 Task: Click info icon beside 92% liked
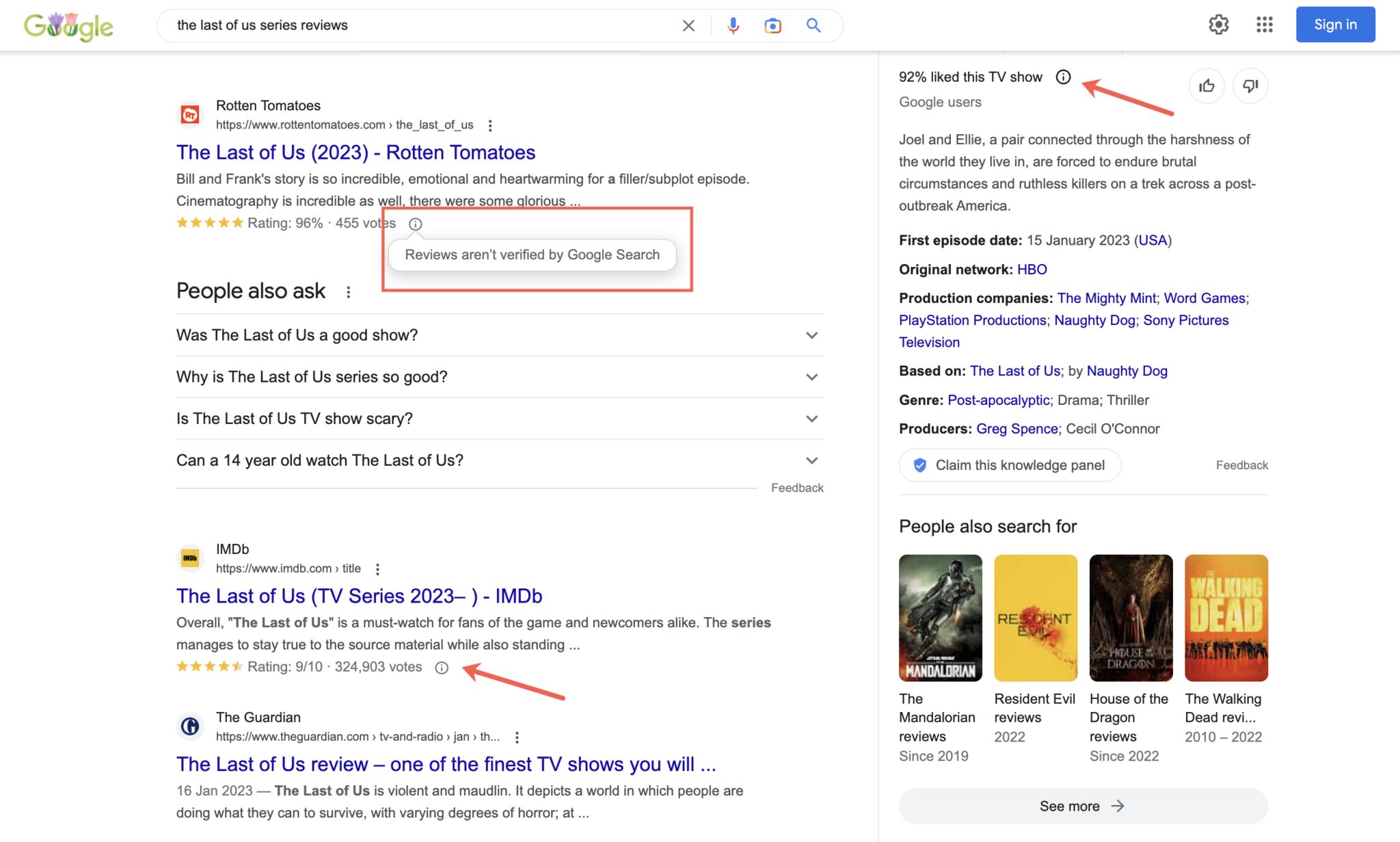click(x=1063, y=77)
